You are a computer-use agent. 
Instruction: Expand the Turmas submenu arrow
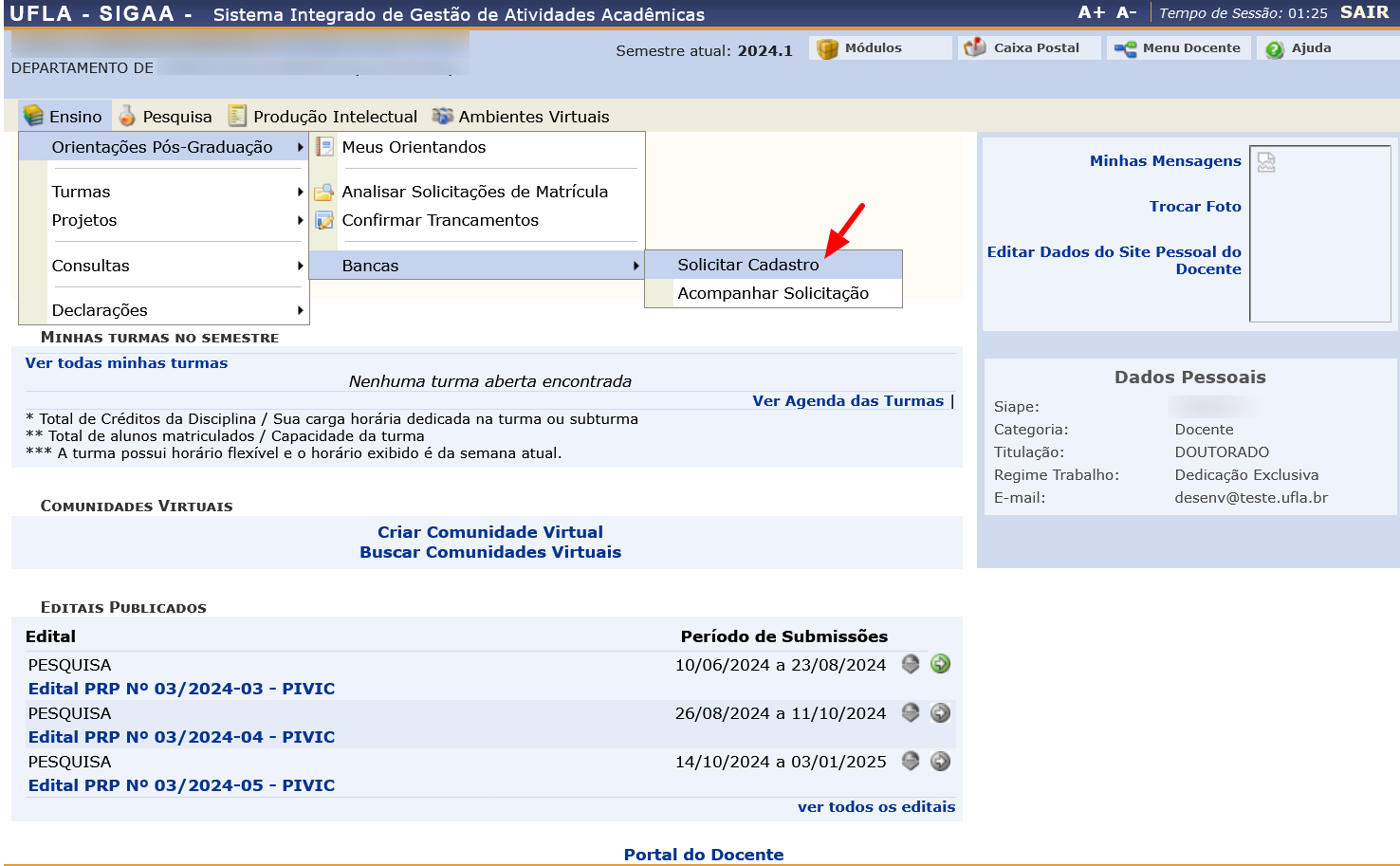click(x=301, y=192)
